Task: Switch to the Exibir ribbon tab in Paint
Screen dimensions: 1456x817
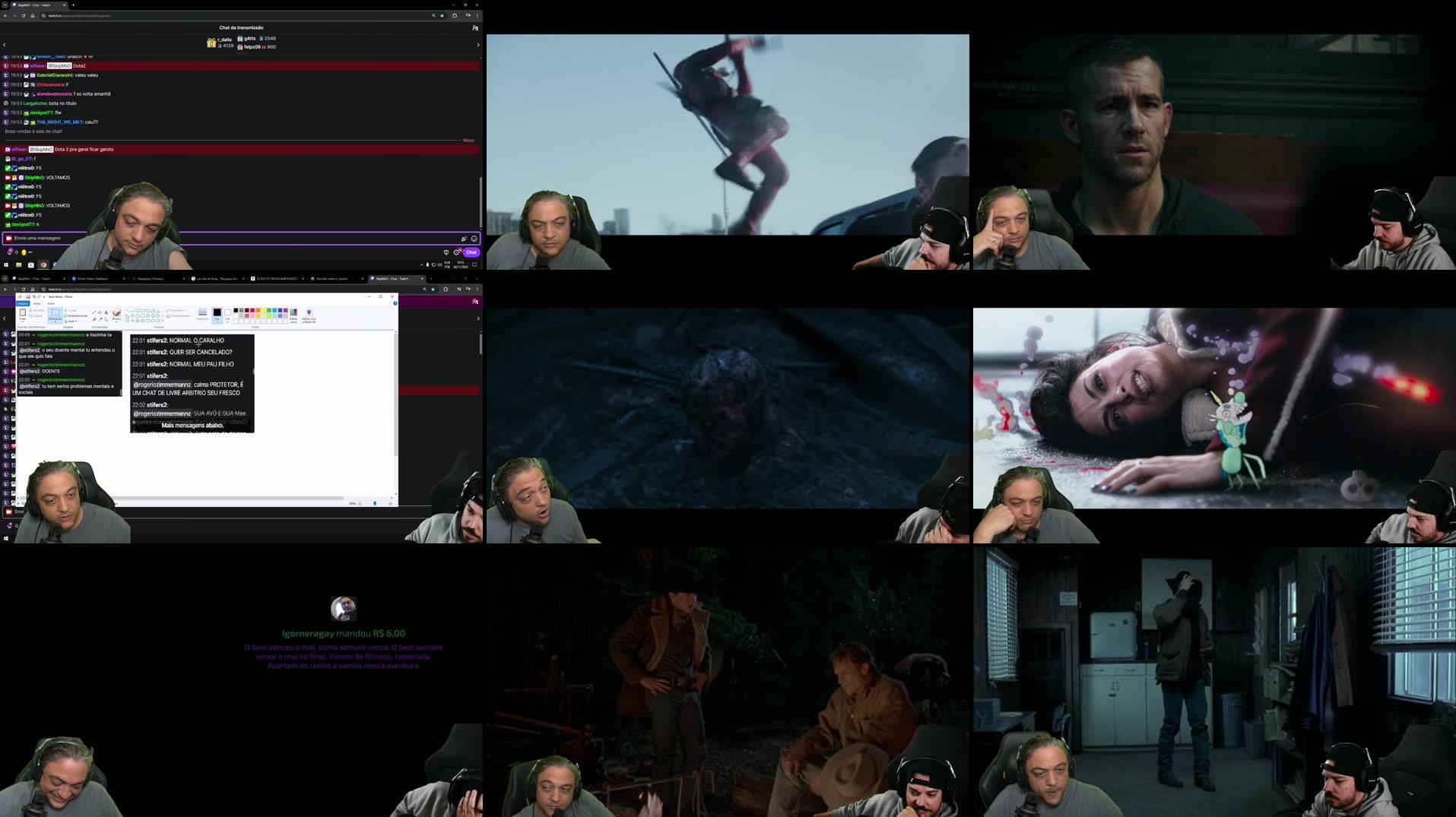Action: point(50,302)
